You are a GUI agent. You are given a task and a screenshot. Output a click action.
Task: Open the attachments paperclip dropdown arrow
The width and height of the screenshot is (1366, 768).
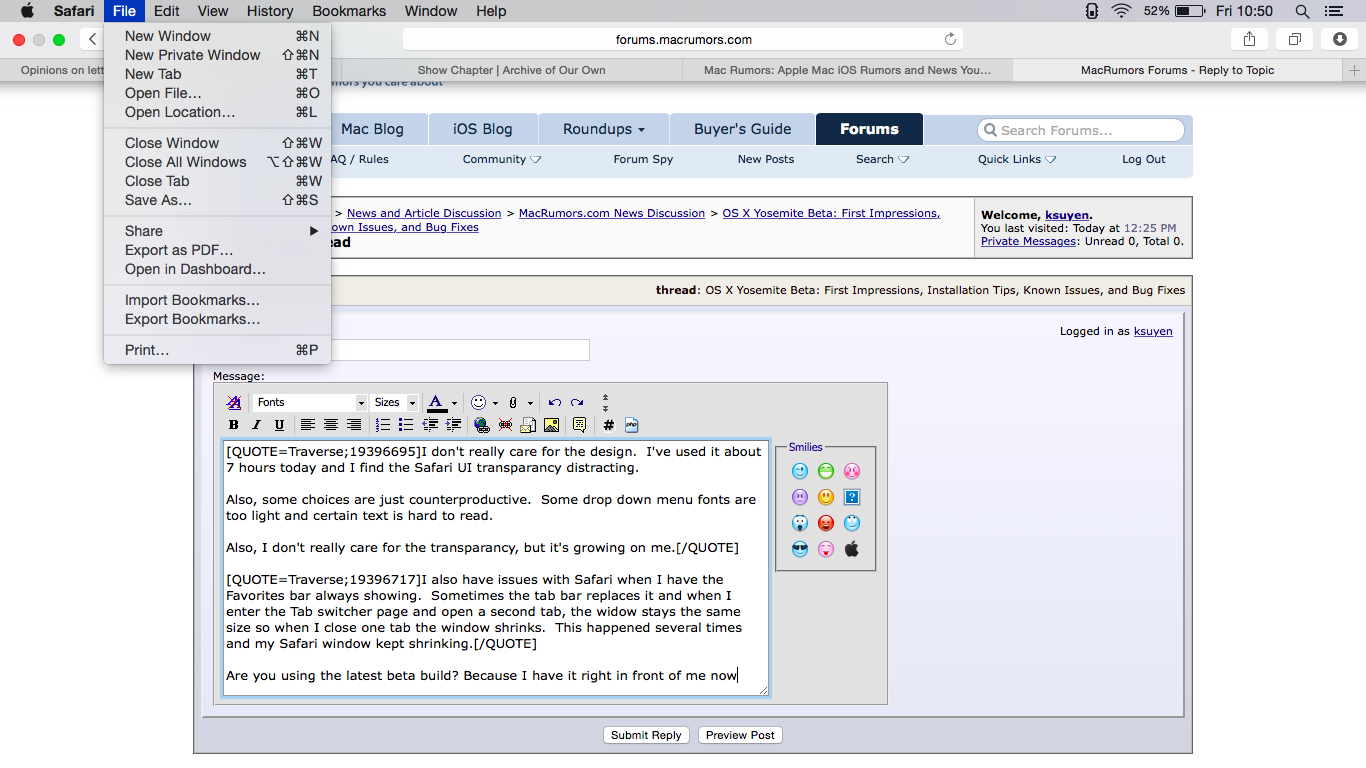(x=530, y=403)
